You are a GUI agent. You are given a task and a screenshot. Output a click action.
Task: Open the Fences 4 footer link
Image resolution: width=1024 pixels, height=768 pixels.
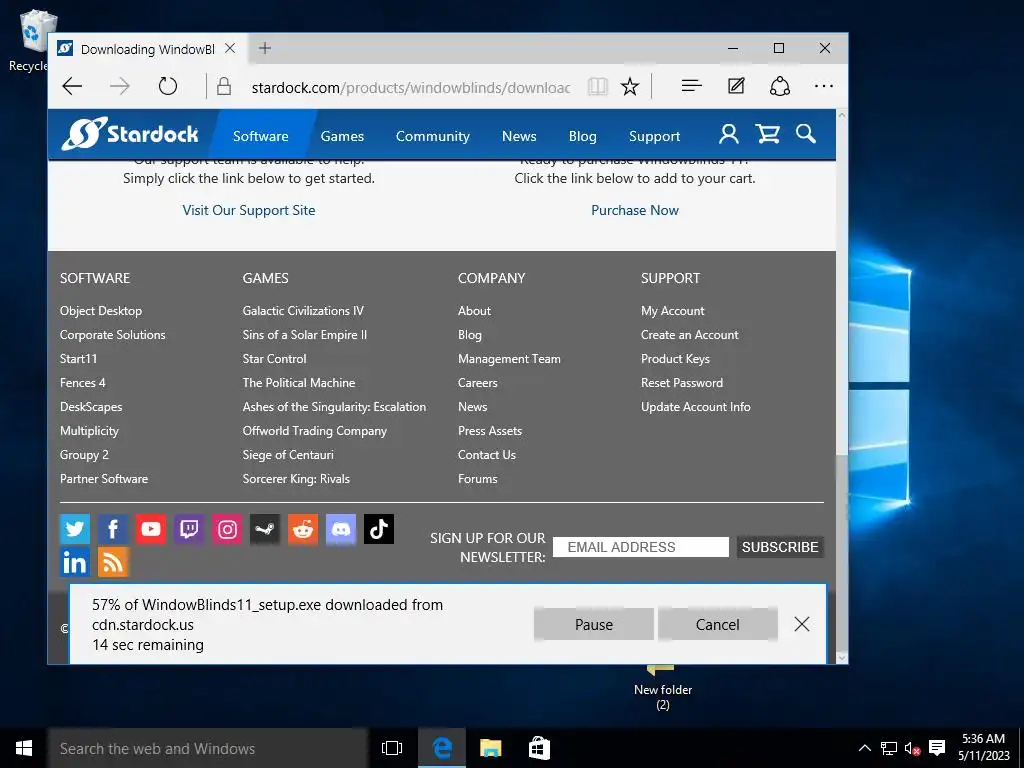tap(82, 383)
